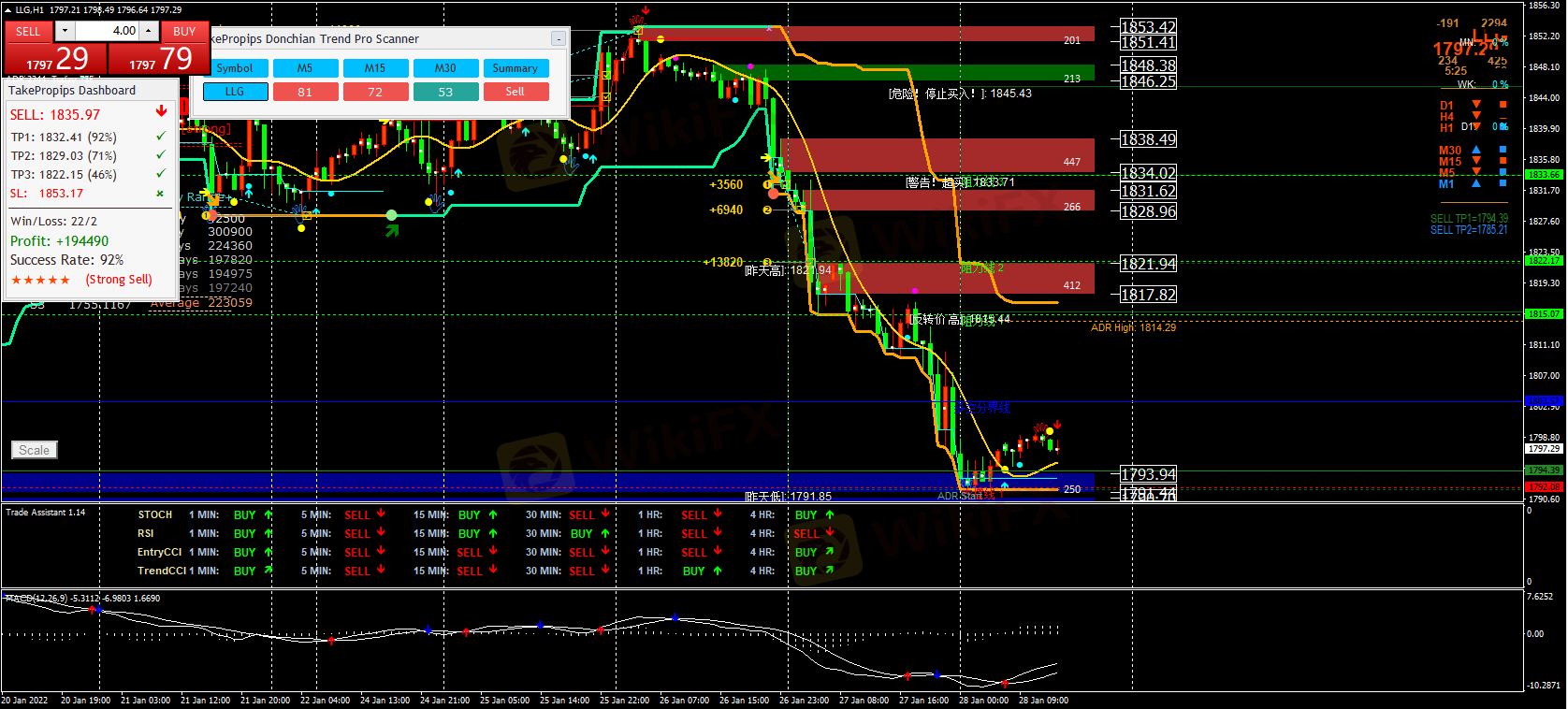Click the red Sell summary cell

coord(515,92)
